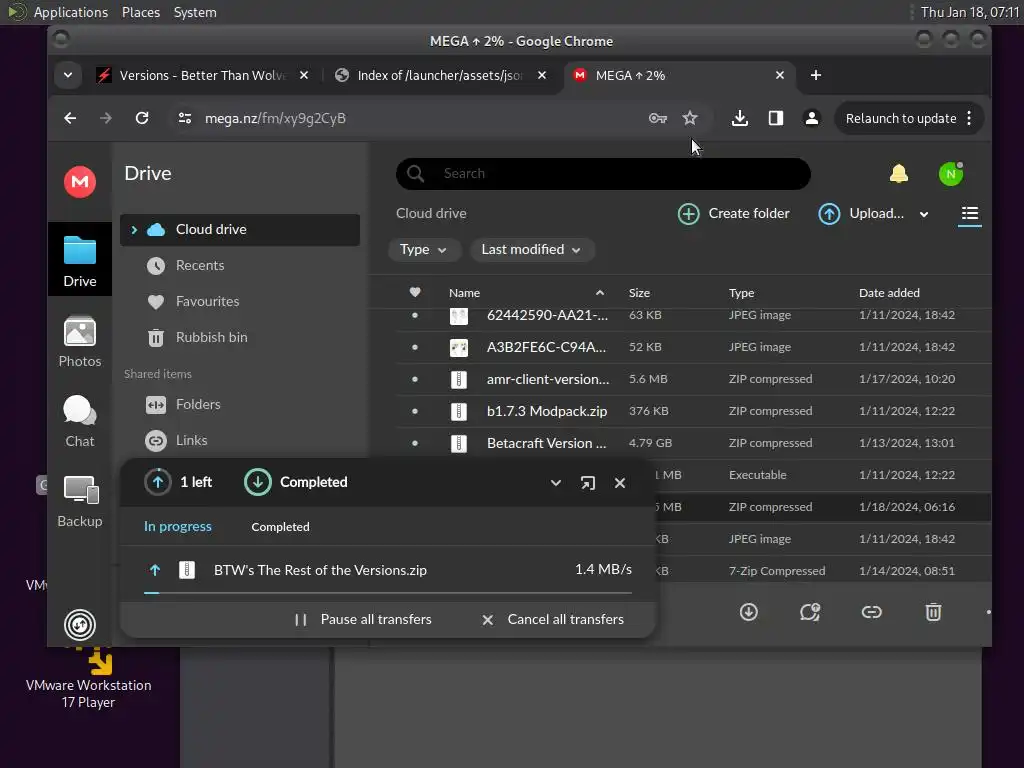The height and width of the screenshot is (768, 1024).
Task: Reload the page
Action: pyautogui.click(x=142, y=118)
